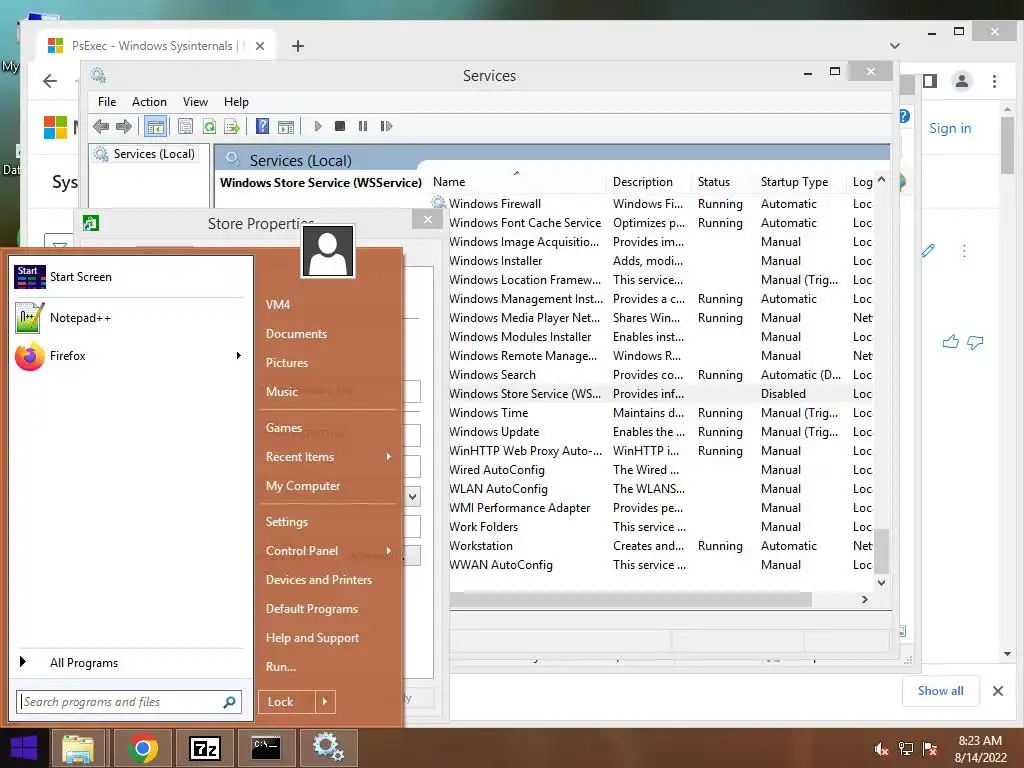Select Services (Local) tree node

pyautogui.click(x=154, y=153)
